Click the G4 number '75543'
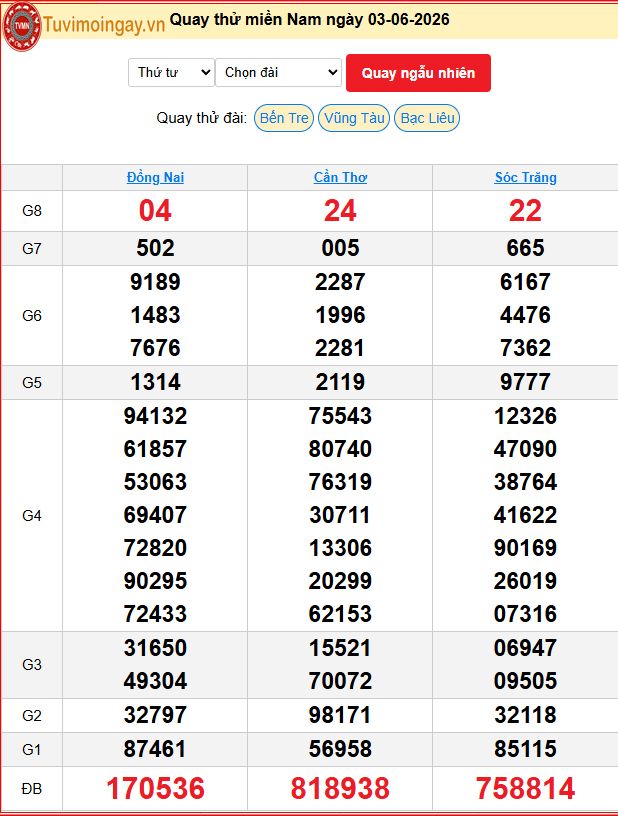The width and height of the screenshot is (618, 816). 340,416
